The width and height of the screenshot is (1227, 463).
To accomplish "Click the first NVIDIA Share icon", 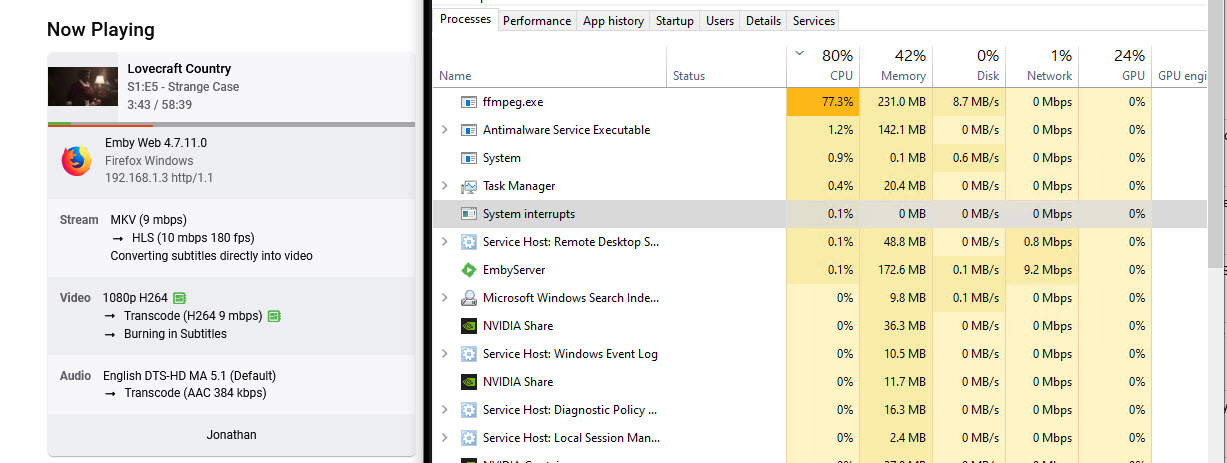I will 468,326.
